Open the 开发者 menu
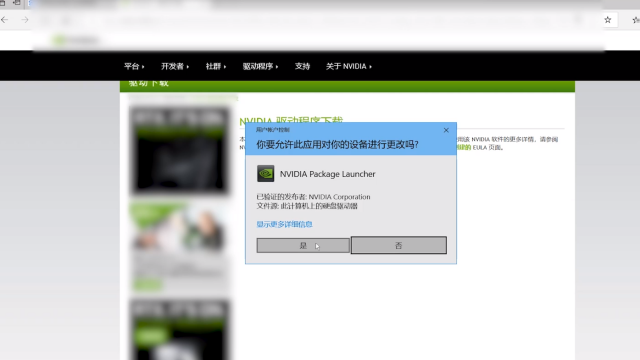 tap(175, 66)
